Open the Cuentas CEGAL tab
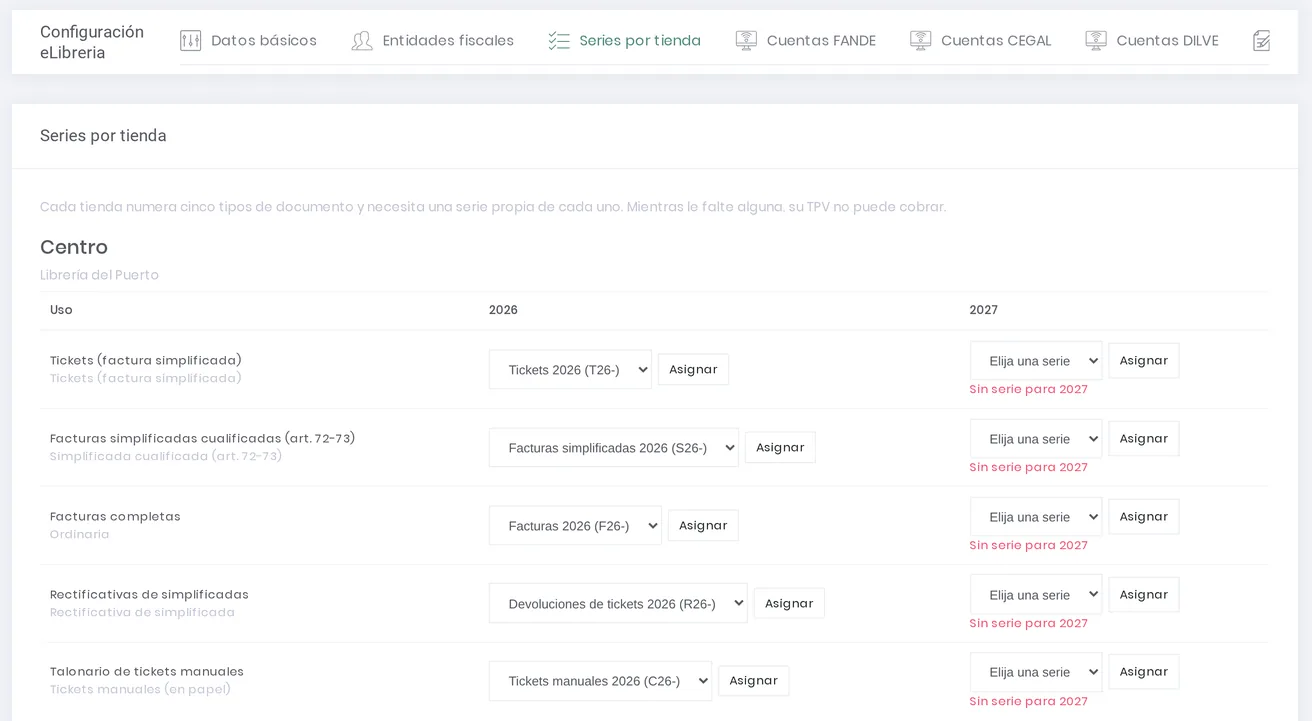This screenshot has height=721, width=1312. pyautogui.click(x=980, y=41)
